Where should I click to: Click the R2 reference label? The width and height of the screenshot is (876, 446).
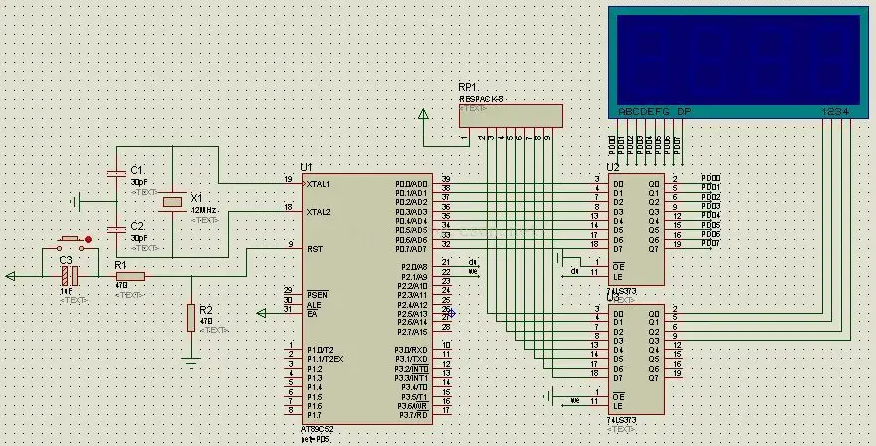(206, 310)
